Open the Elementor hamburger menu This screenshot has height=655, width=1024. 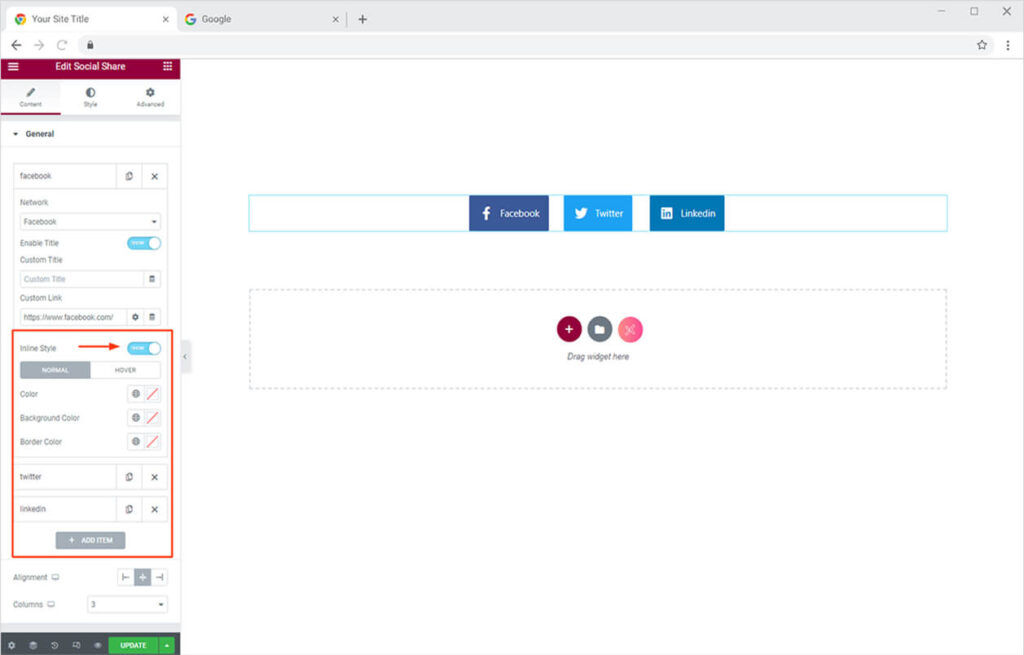click(13, 66)
